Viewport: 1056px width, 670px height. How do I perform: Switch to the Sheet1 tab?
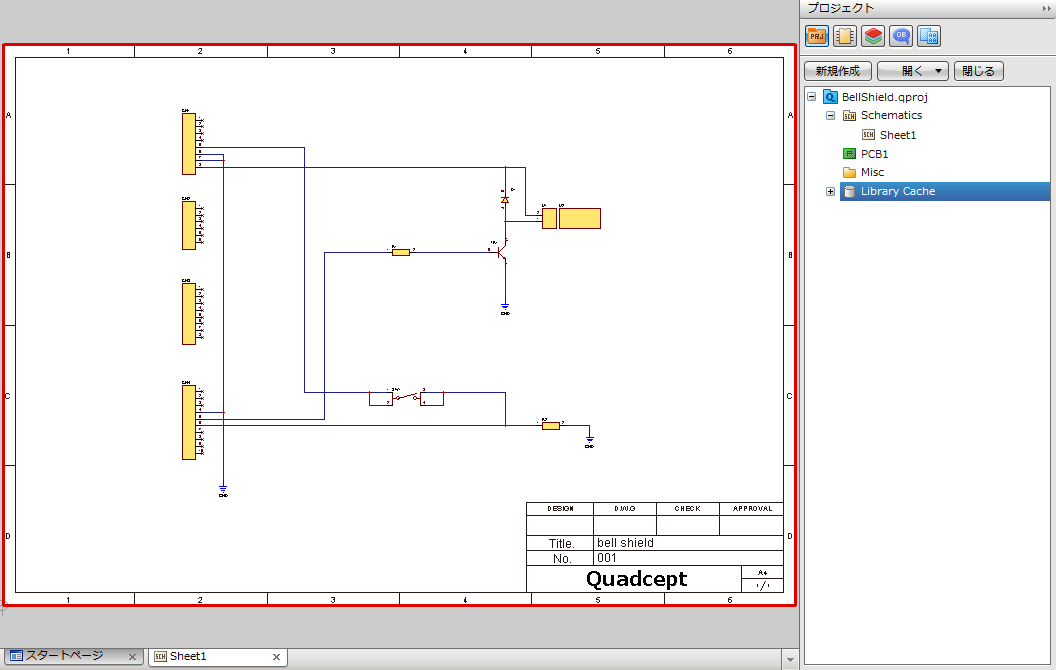click(195, 656)
